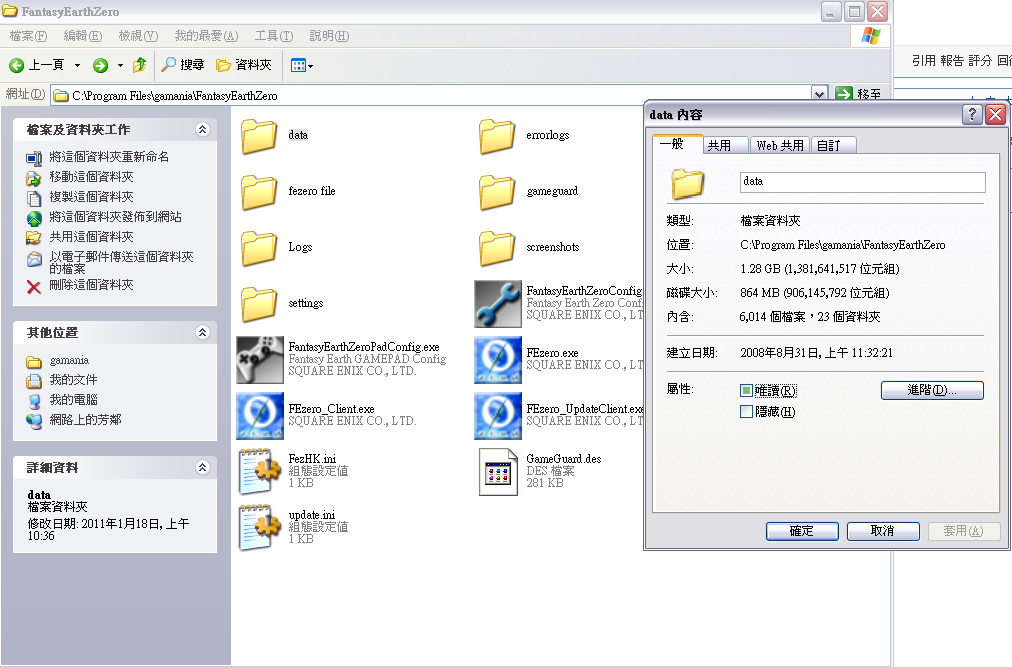Open the data folder icon
This screenshot has height=667, width=1012.
coord(259,136)
